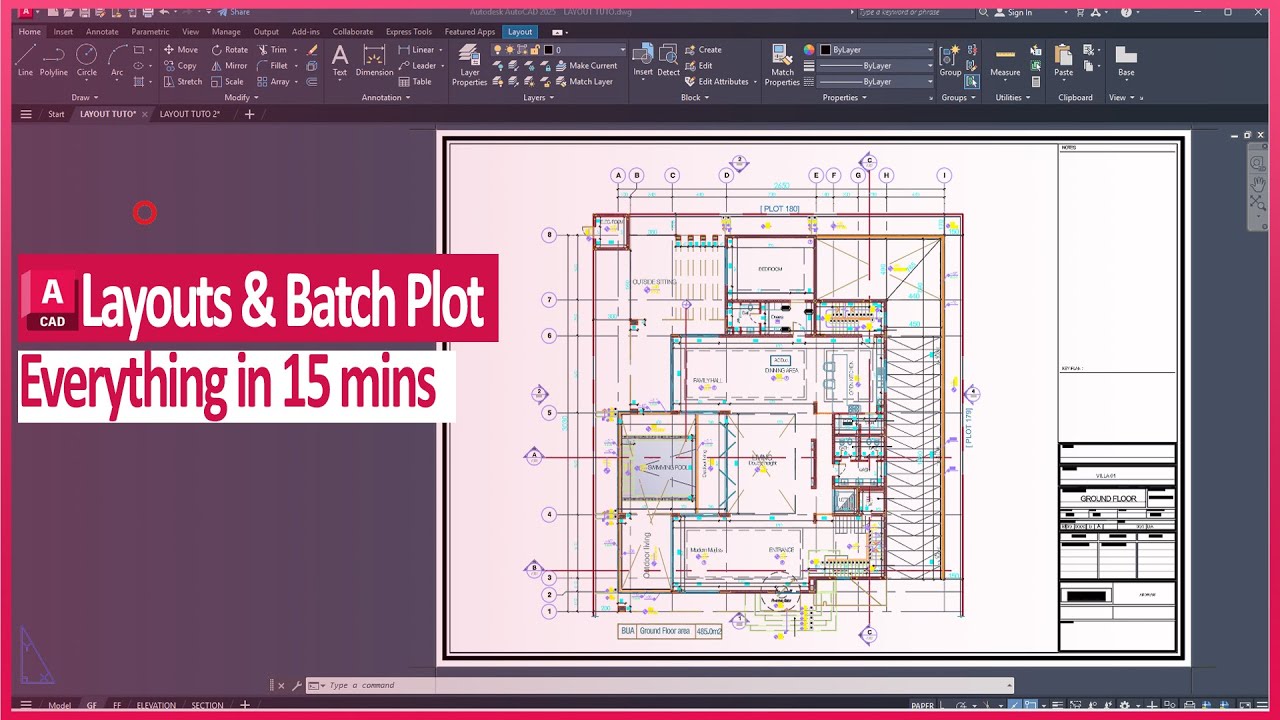Insert Text annotation tool
The width and height of the screenshot is (1280, 720).
coord(340,60)
